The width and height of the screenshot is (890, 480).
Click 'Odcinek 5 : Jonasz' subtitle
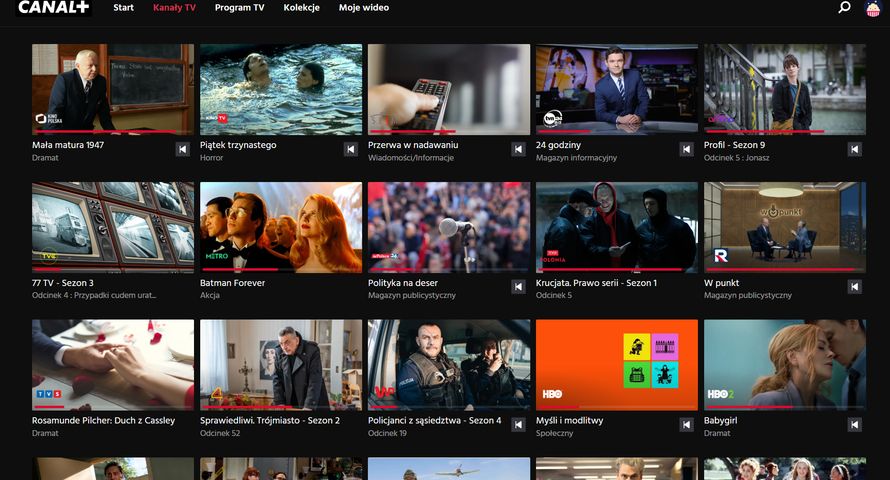[x=737, y=158]
